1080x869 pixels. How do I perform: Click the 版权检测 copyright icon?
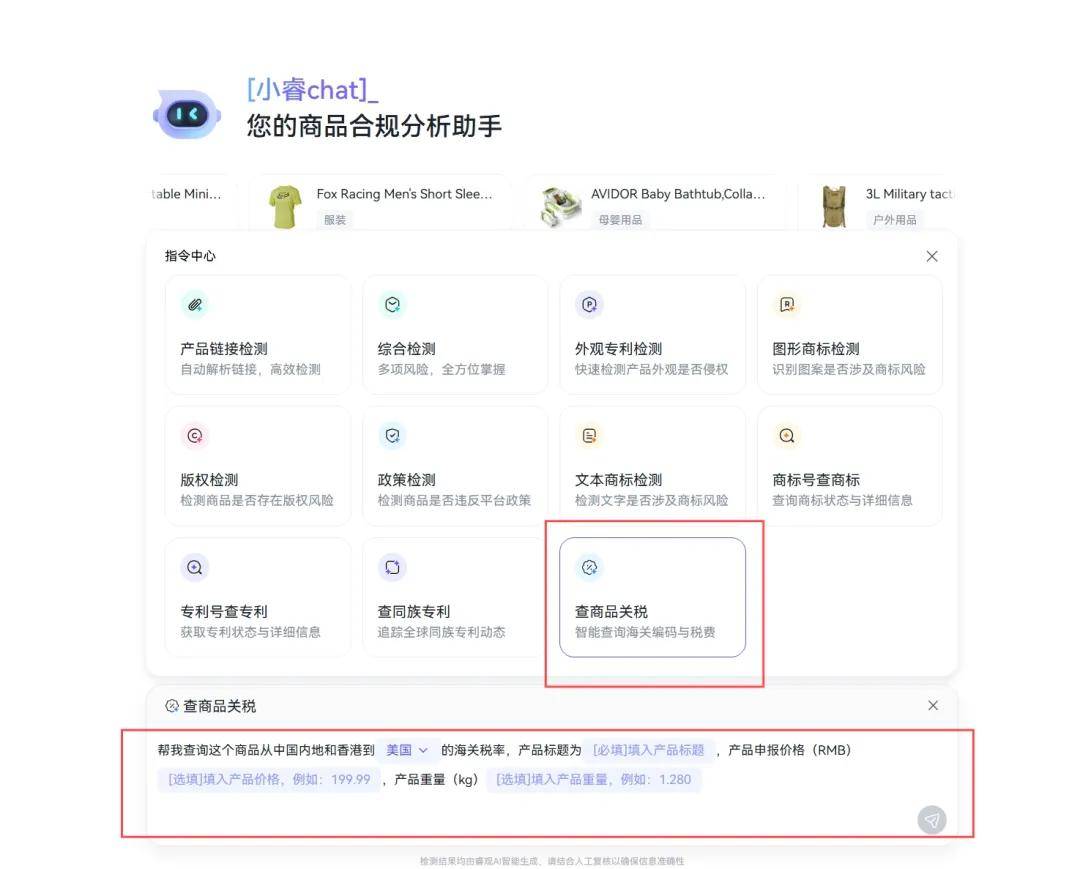coord(195,436)
